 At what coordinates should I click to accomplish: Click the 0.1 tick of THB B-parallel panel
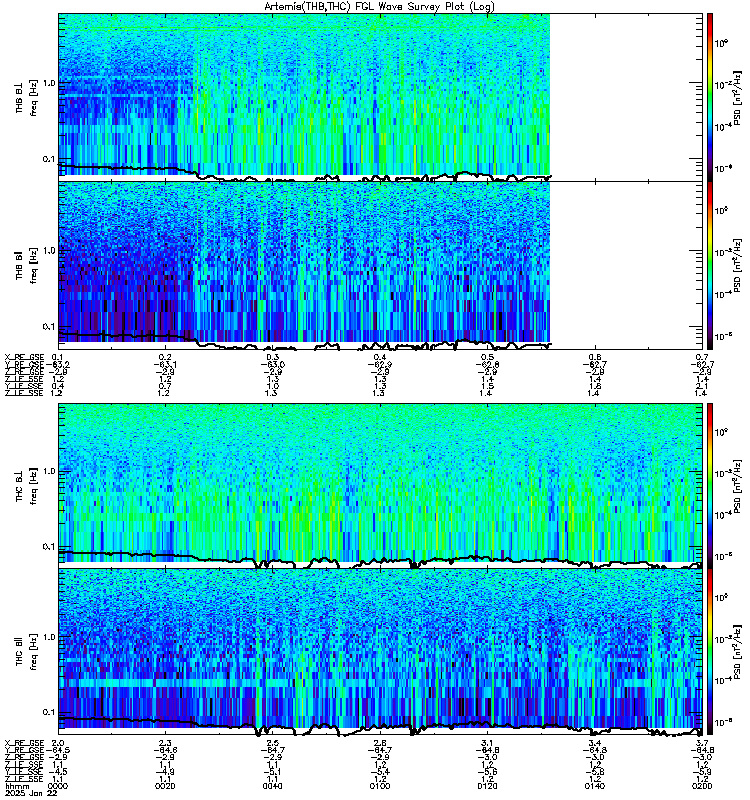tap(49, 327)
